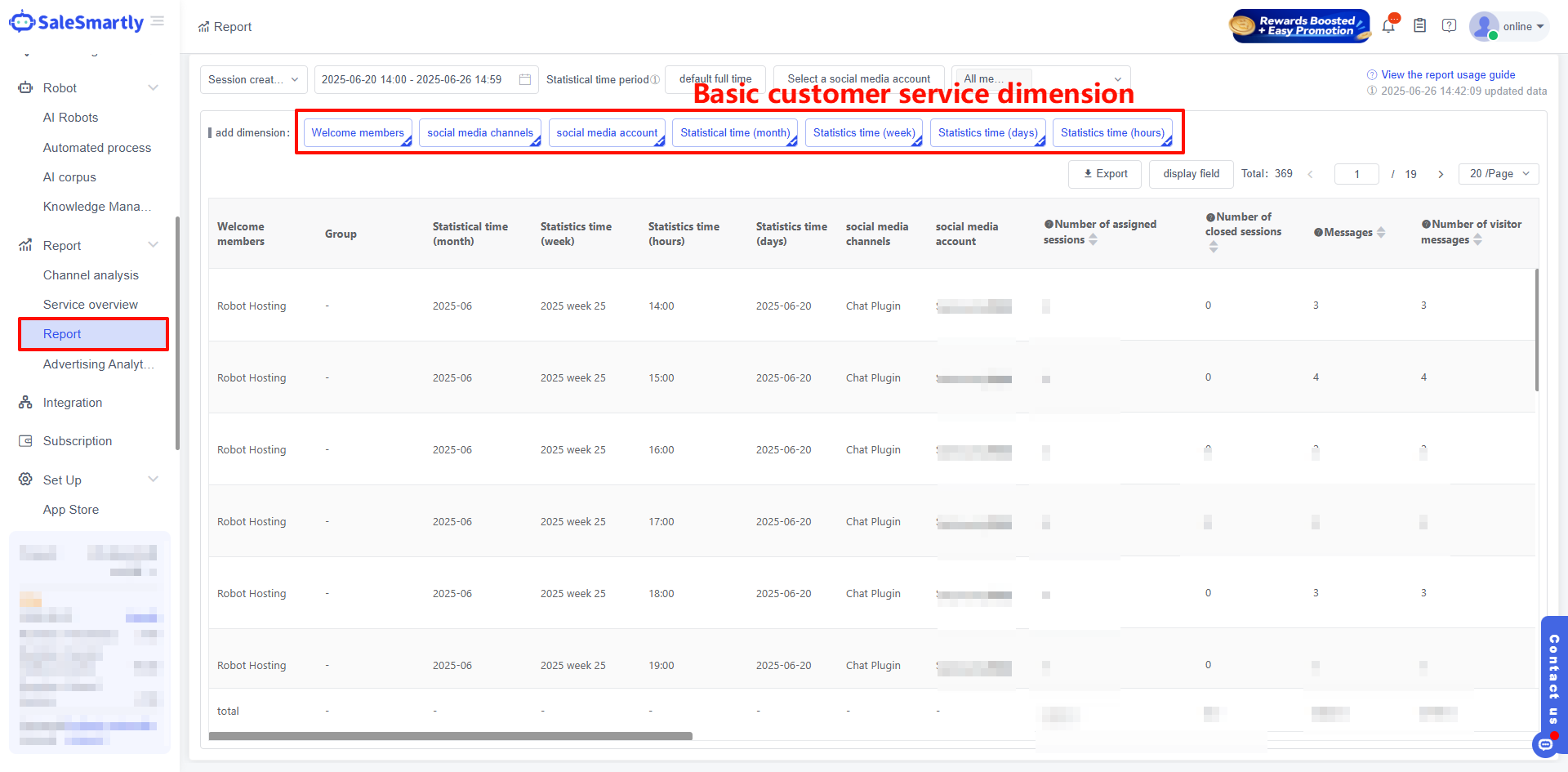Click the page number input field
1568x772 pixels.
point(1356,174)
